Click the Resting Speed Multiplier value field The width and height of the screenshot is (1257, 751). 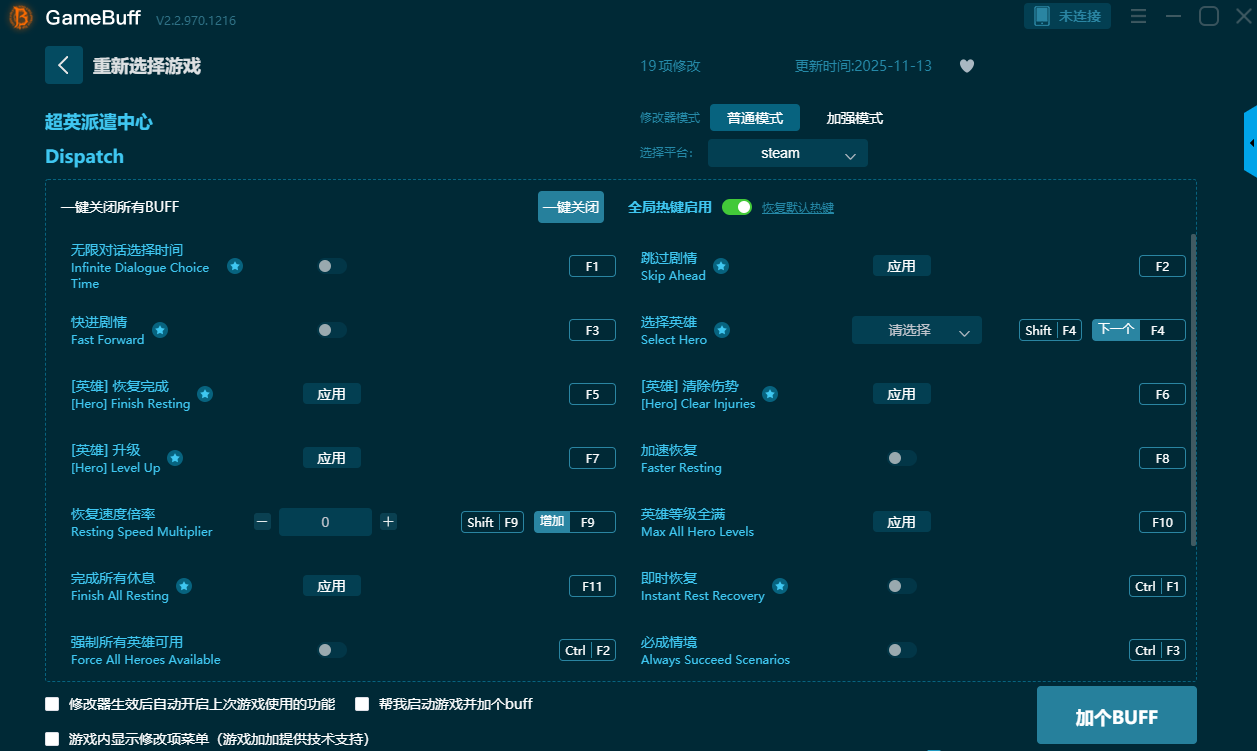(325, 522)
